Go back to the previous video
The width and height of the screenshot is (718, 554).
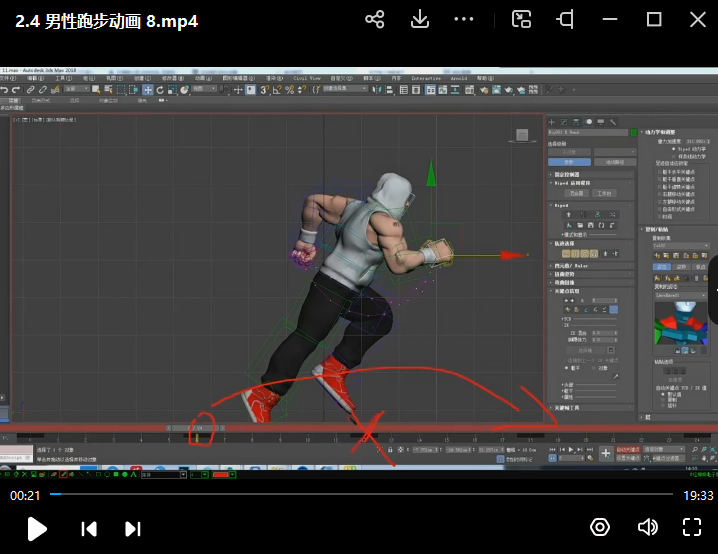click(x=89, y=529)
